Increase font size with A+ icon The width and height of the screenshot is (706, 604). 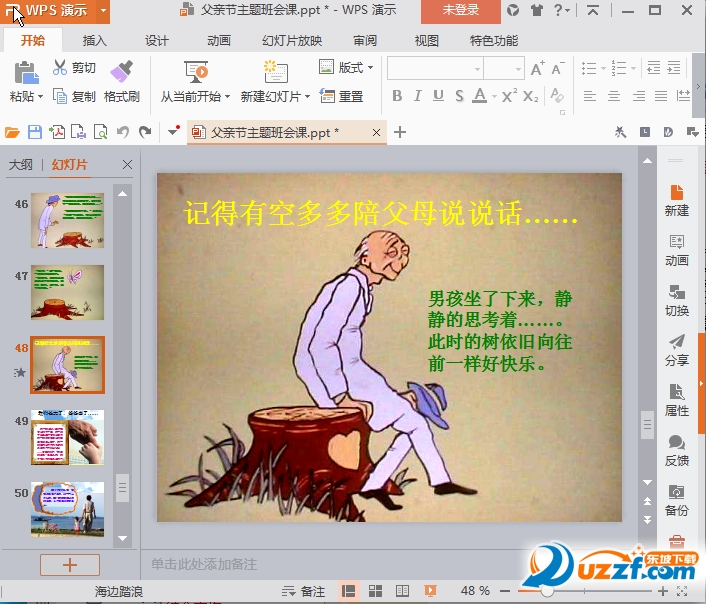[538, 68]
